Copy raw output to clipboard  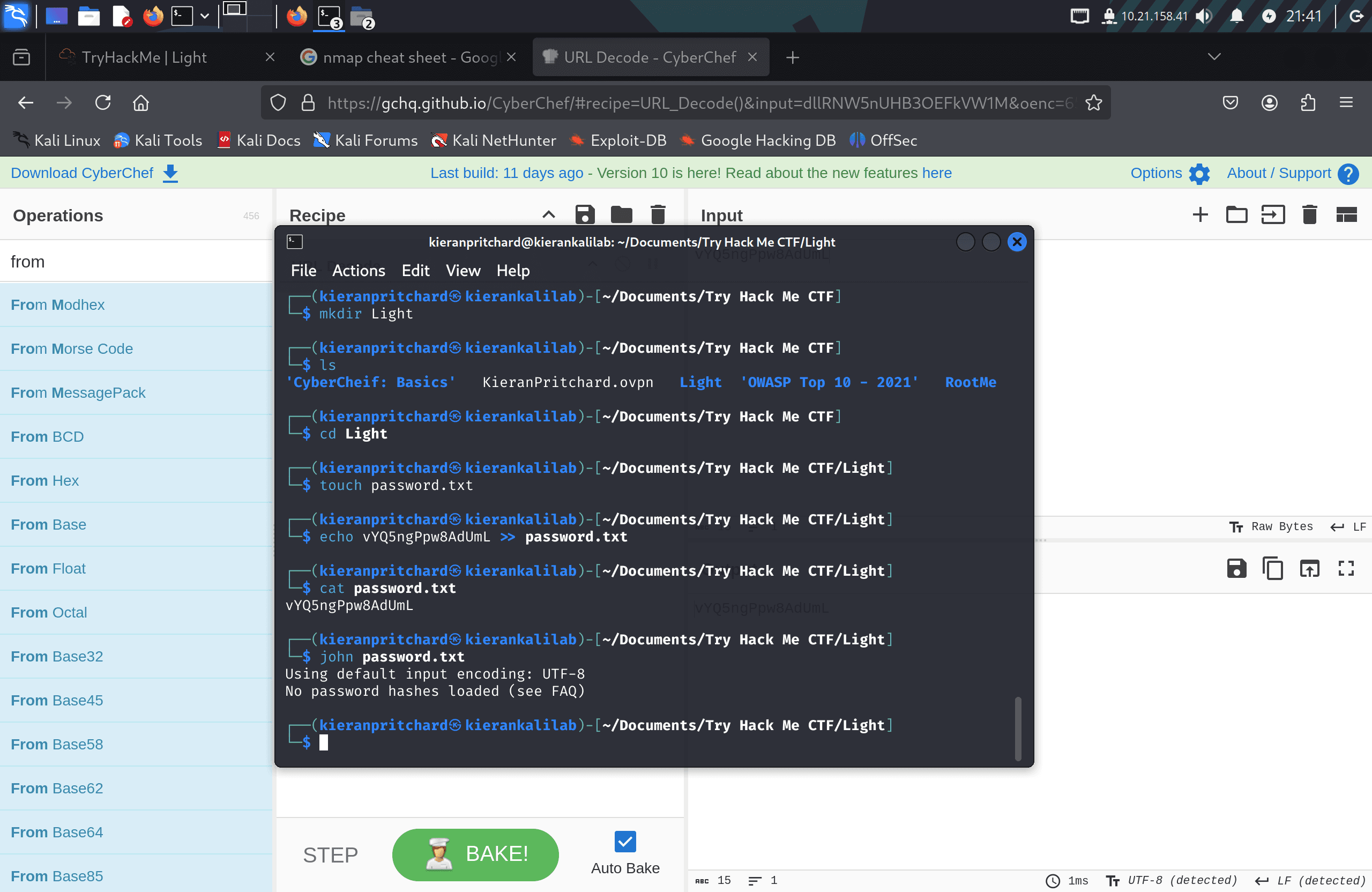1272,568
